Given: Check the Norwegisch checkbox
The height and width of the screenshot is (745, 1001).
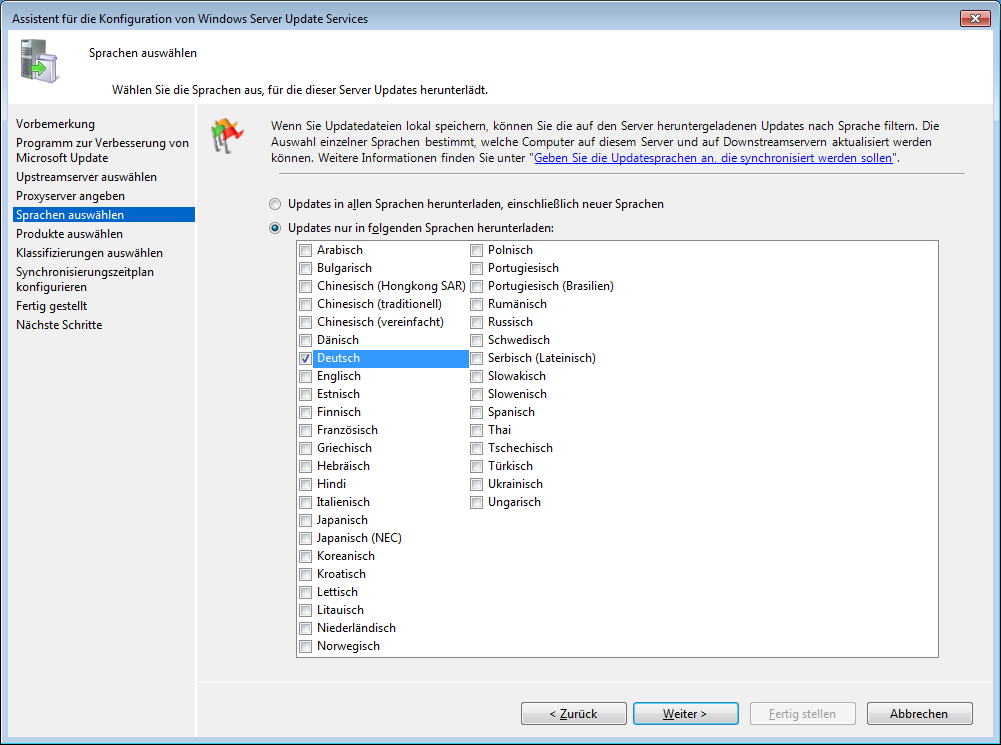Looking at the screenshot, I should (x=306, y=646).
